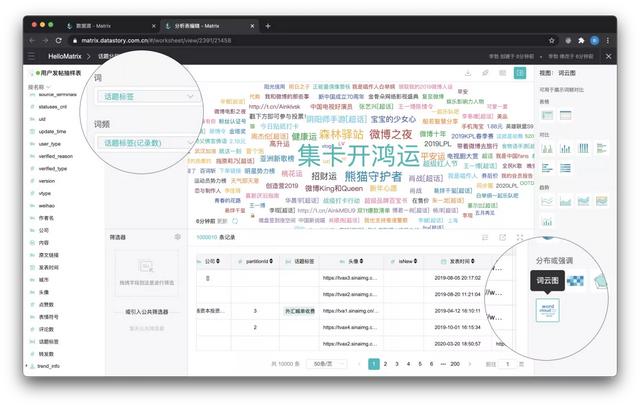Click the gray grid icon above the chart
This screenshot has width=640, height=407.
click(x=502, y=73)
